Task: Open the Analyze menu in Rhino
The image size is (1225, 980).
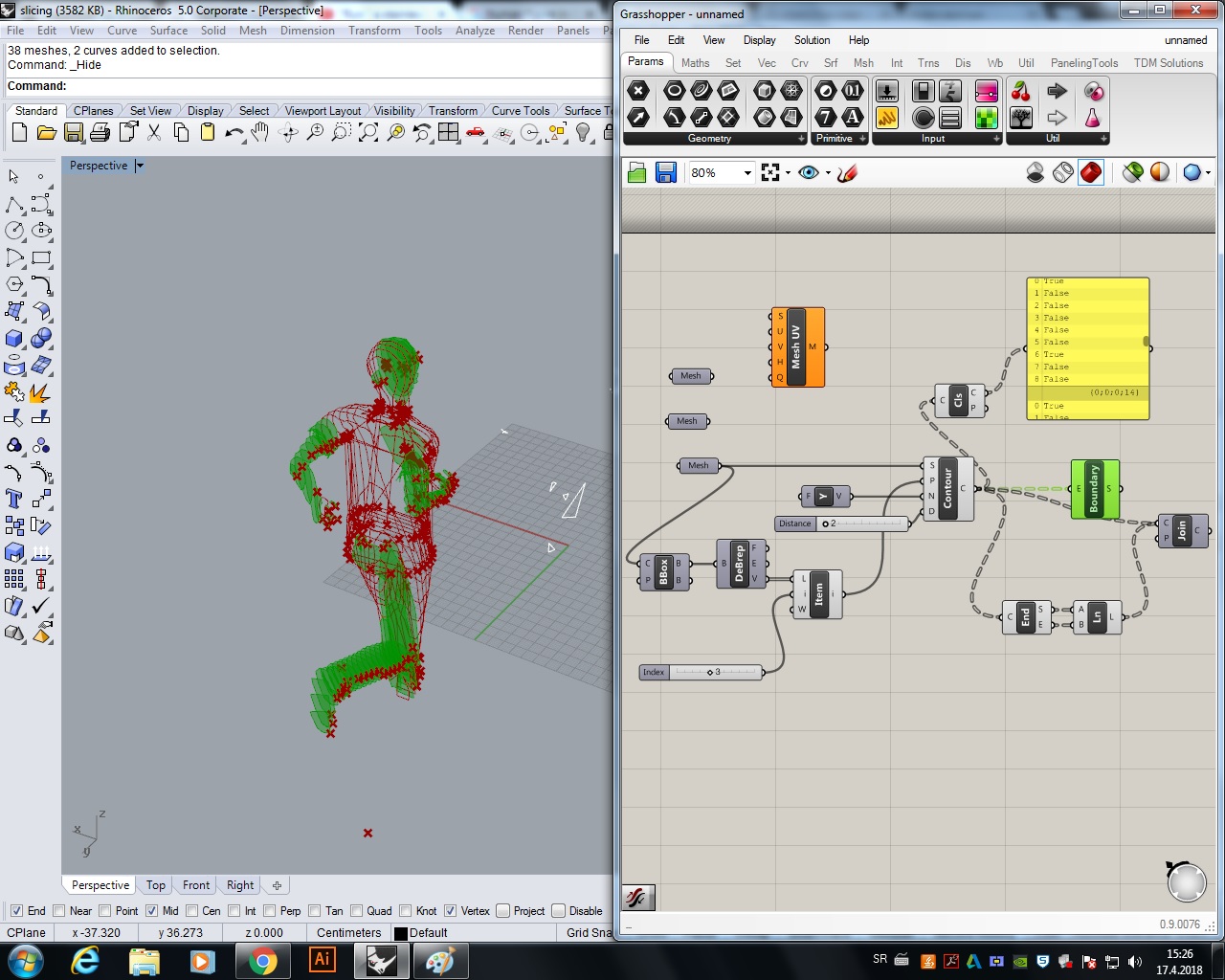Action: click(475, 31)
